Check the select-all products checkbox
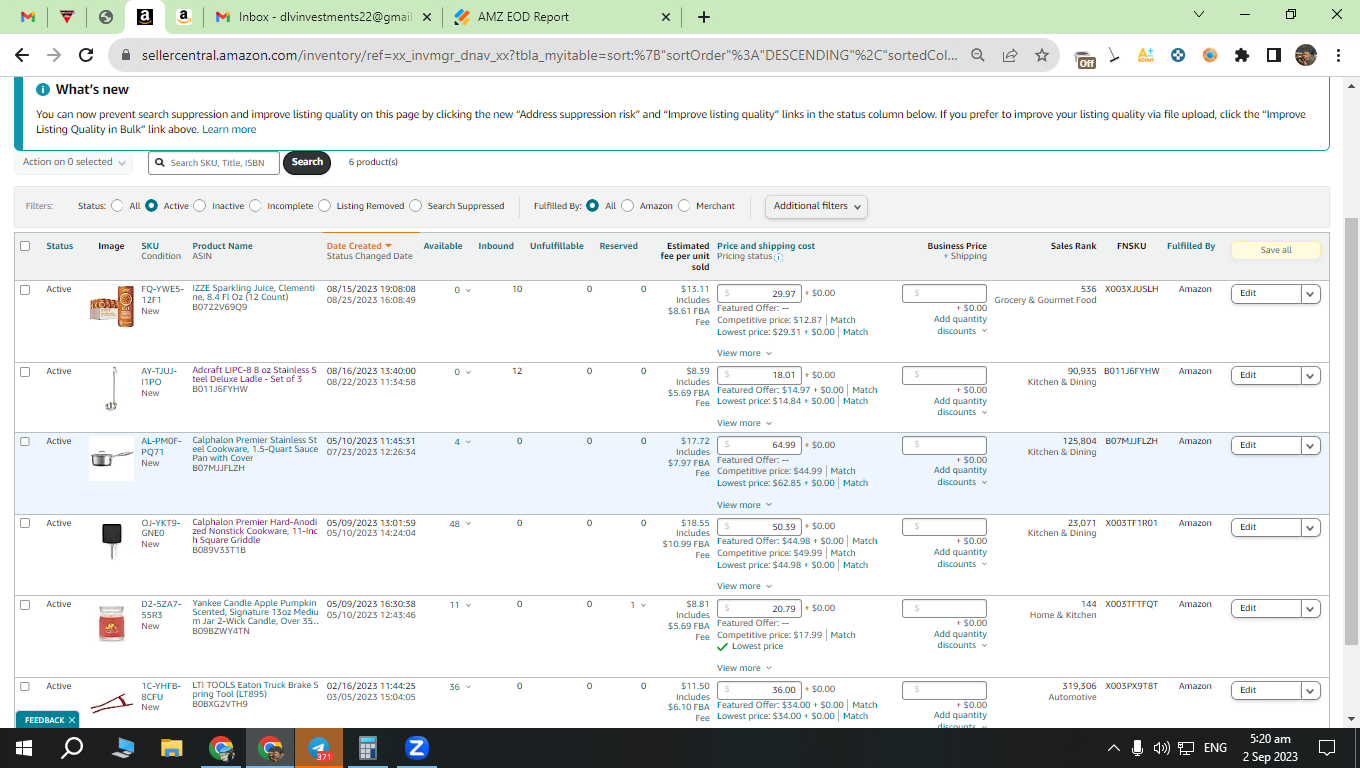 point(25,246)
